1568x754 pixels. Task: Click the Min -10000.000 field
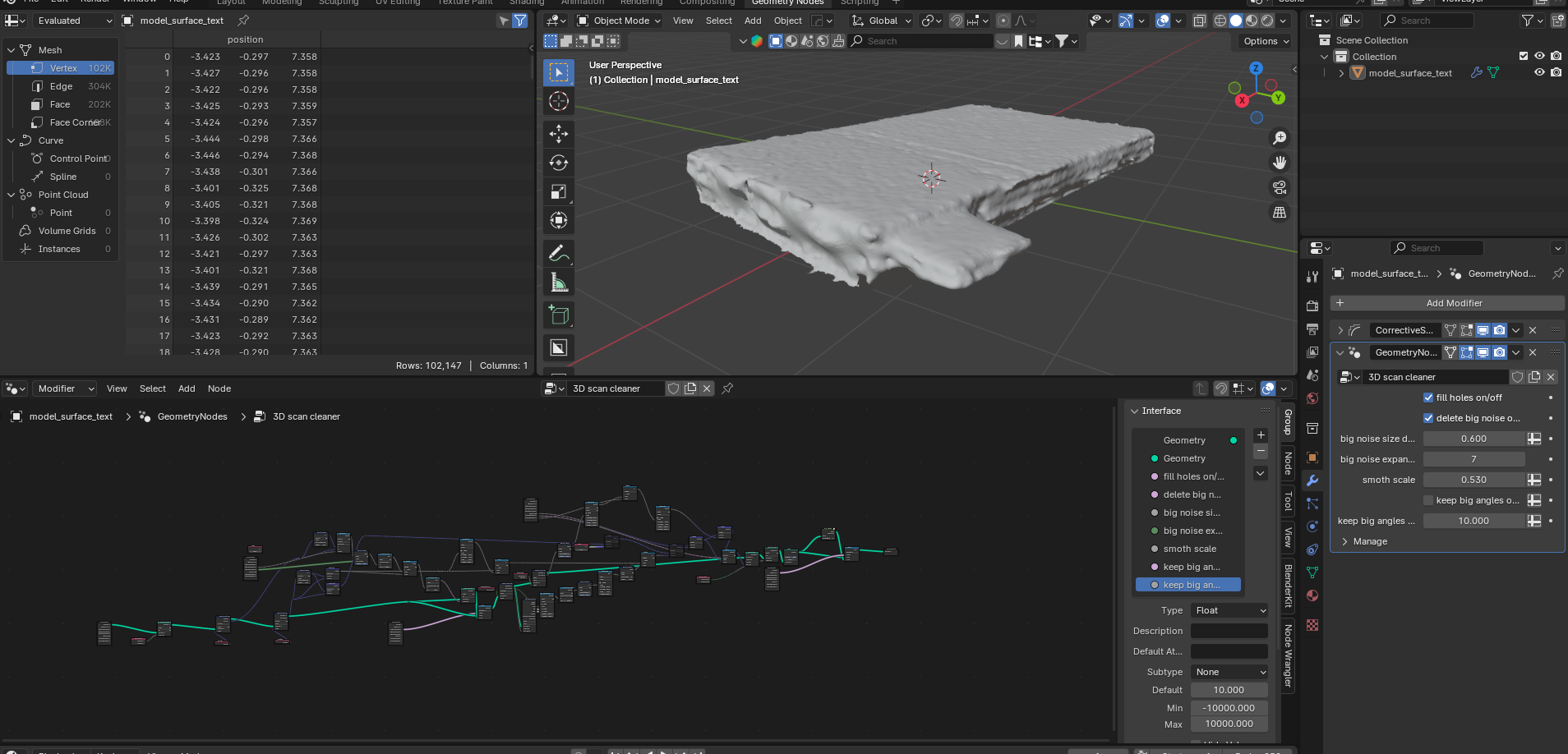[x=1229, y=708]
